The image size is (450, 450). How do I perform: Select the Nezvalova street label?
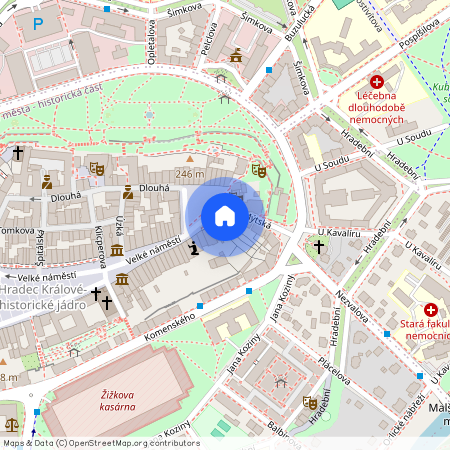click(352, 307)
